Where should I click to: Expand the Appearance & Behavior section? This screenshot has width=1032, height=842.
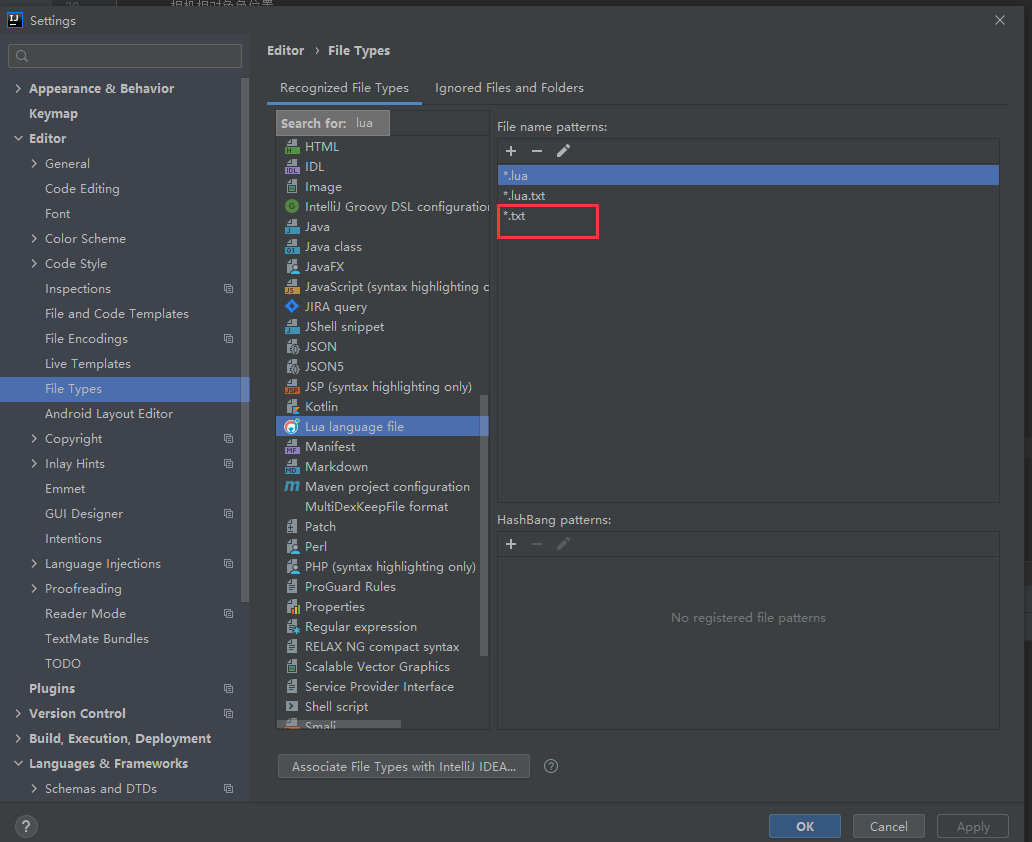click(18, 89)
